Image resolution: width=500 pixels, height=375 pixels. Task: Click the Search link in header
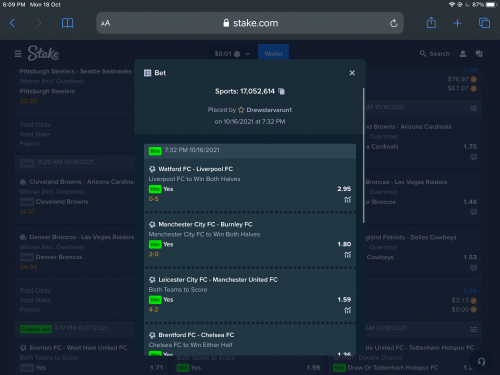click(x=435, y=54)
